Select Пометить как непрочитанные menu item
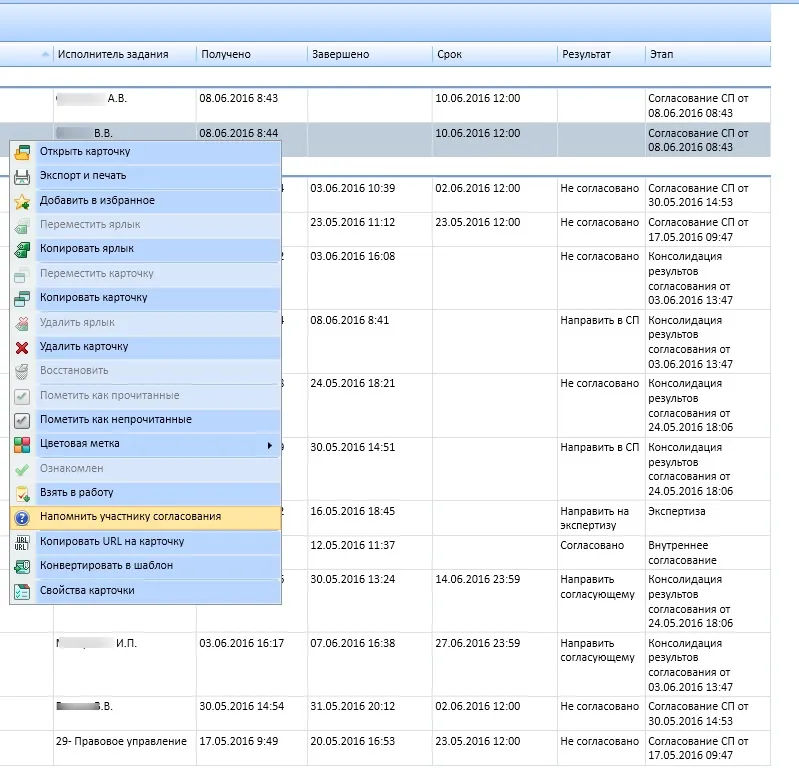This screenshot has height=779, width=799. coord(116,420)
